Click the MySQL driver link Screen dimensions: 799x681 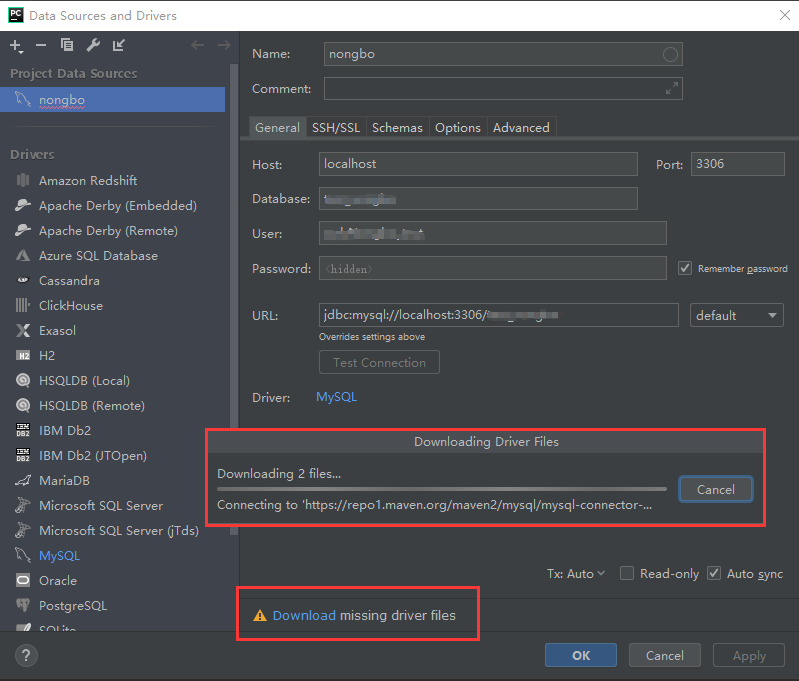tap(336, 397)
